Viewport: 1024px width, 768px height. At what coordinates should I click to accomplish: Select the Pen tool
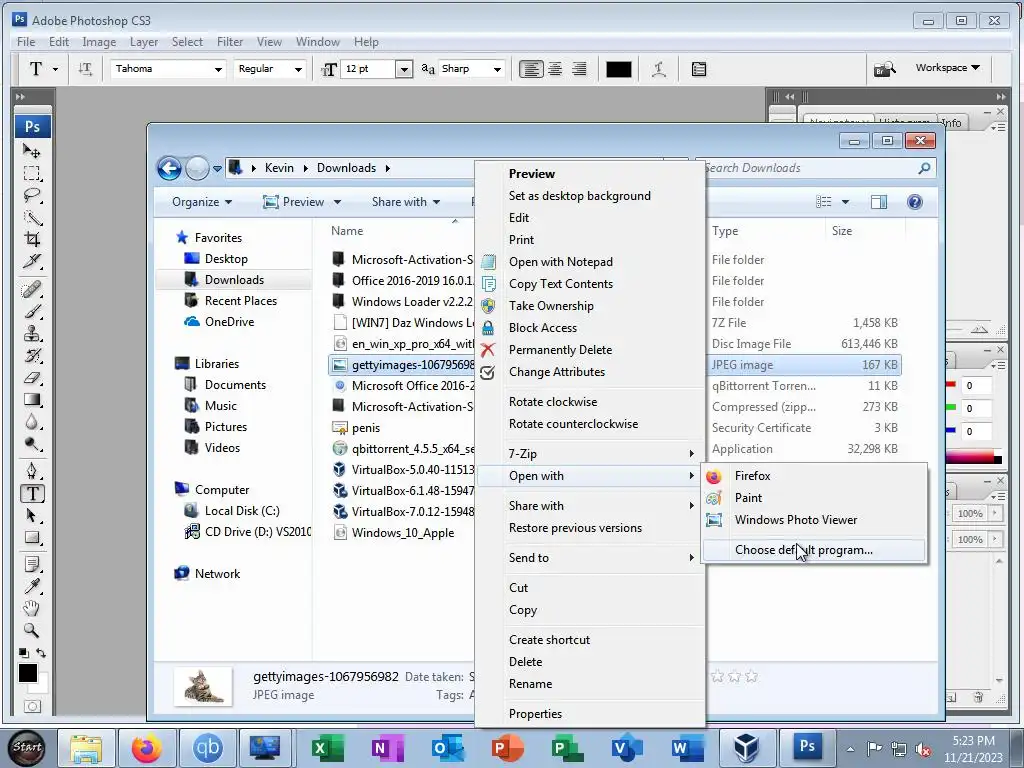[32, 471]
